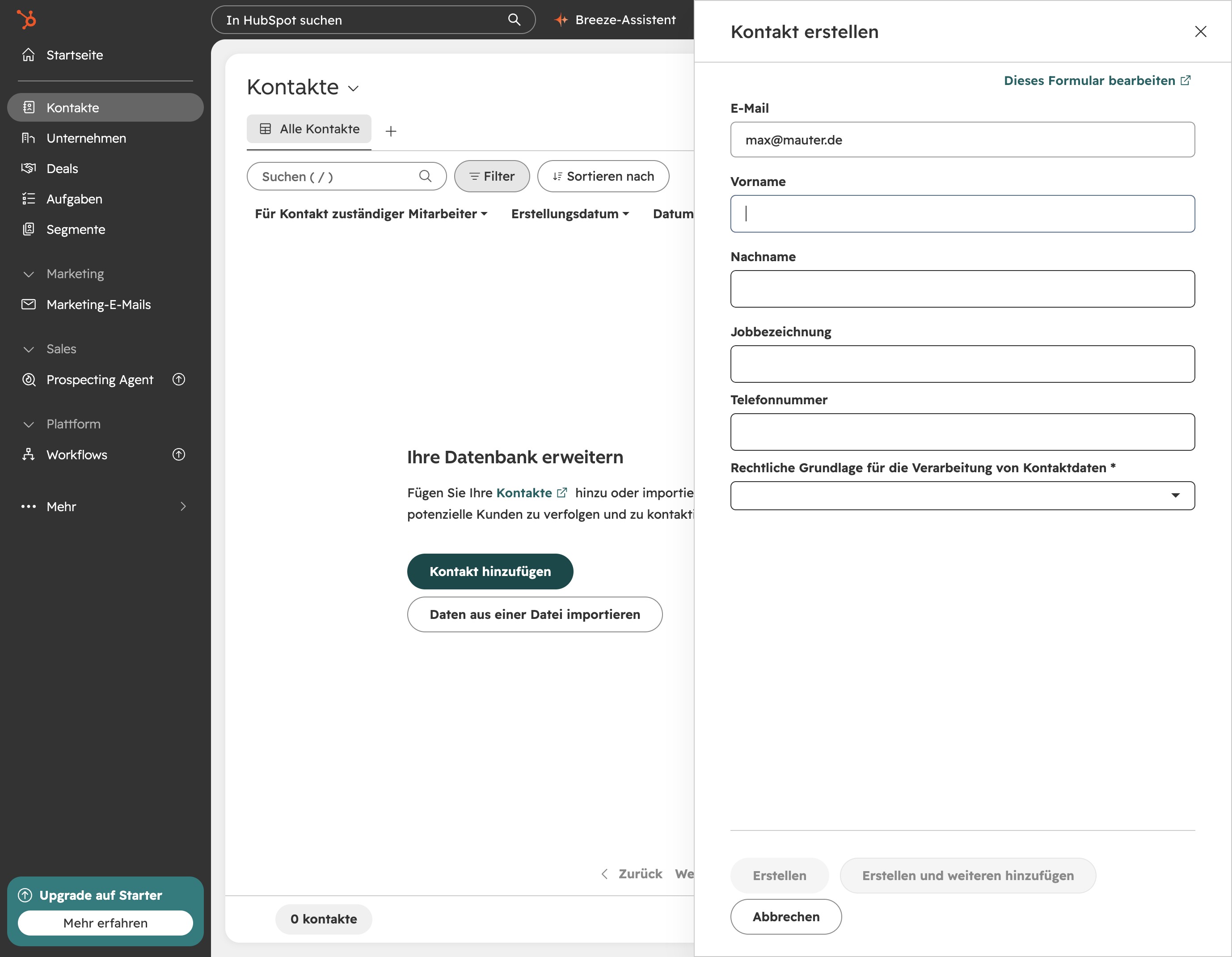Open Erstellungsdatum filter dropdown

[570, 214]
